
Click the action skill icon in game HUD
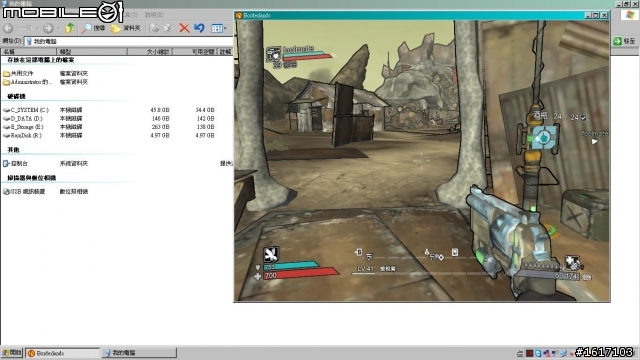click(271, 254)
